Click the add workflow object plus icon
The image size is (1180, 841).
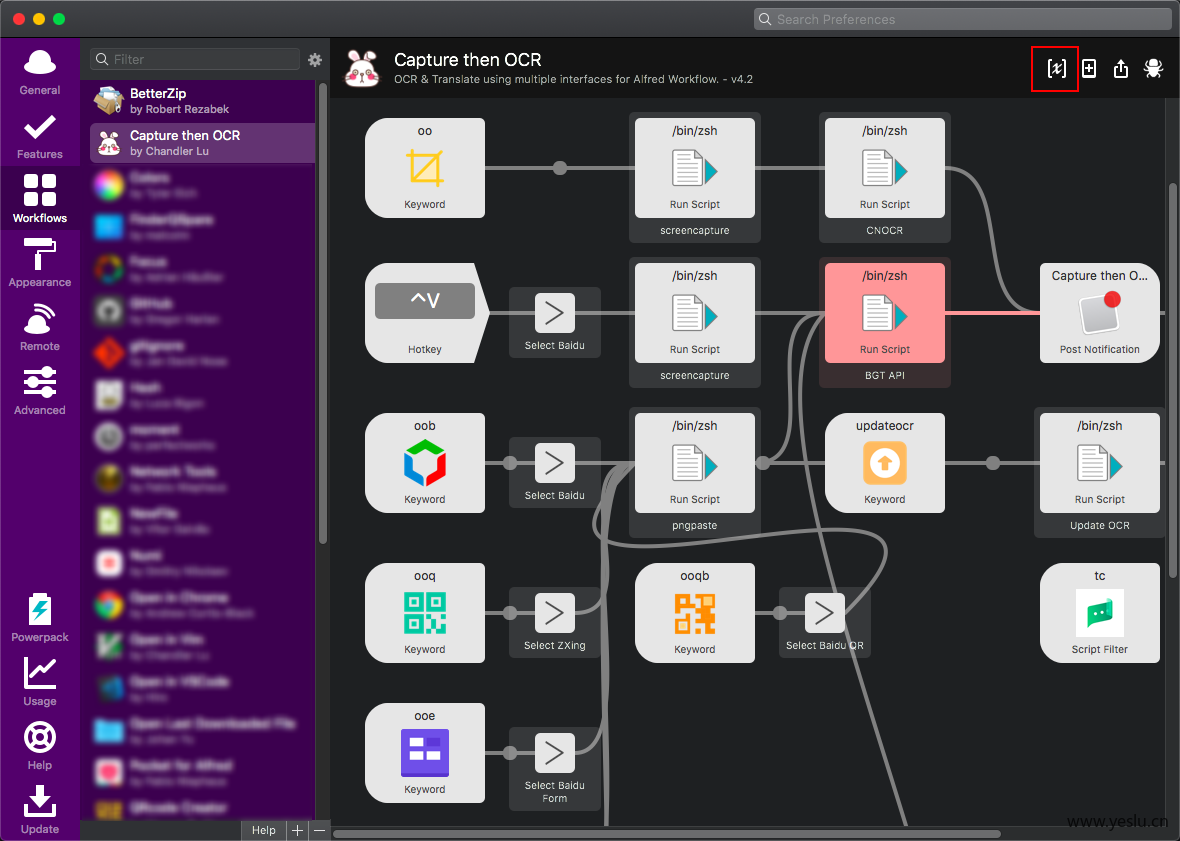tap(1089, 68)
